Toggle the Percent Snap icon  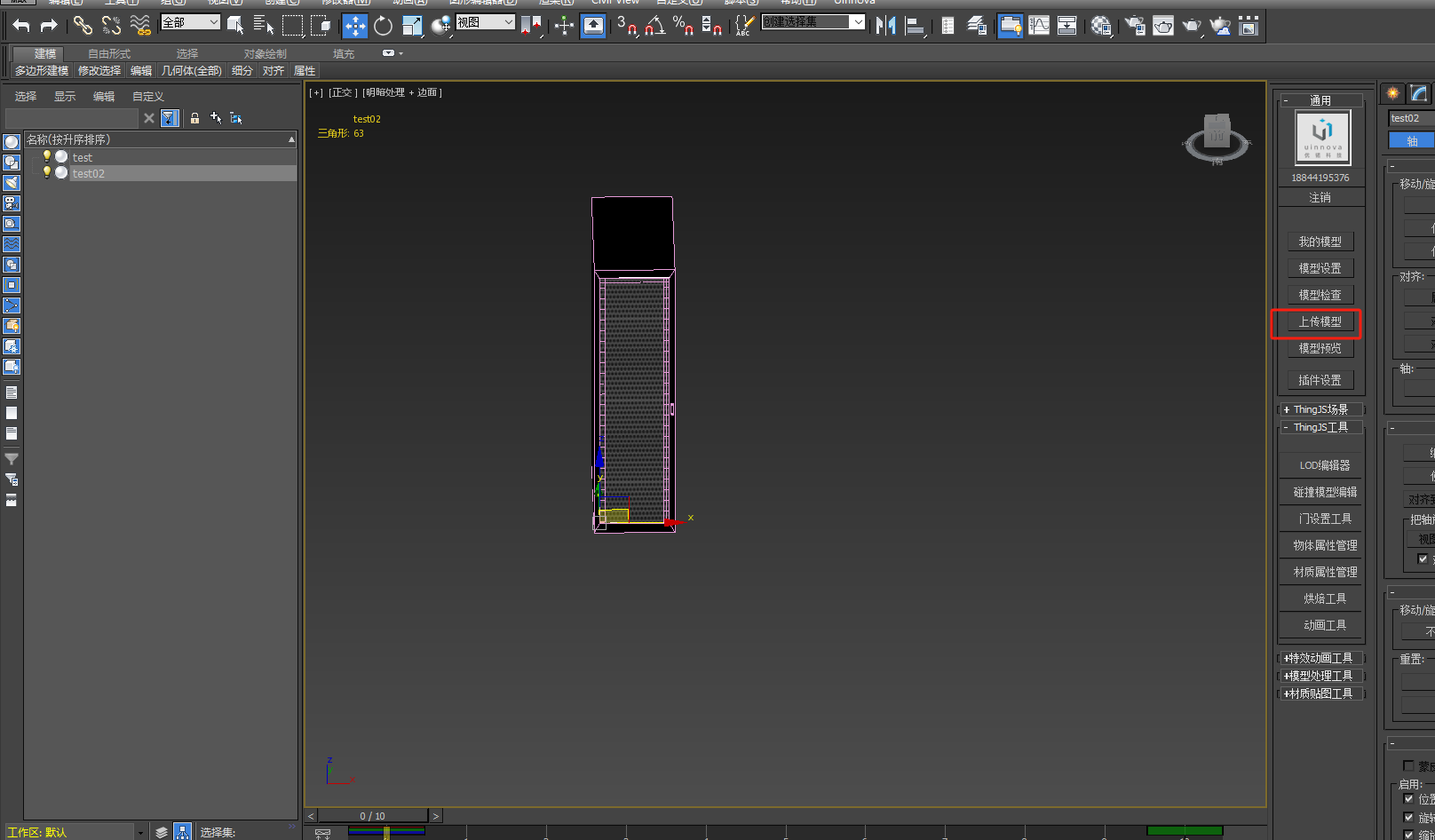683,26
